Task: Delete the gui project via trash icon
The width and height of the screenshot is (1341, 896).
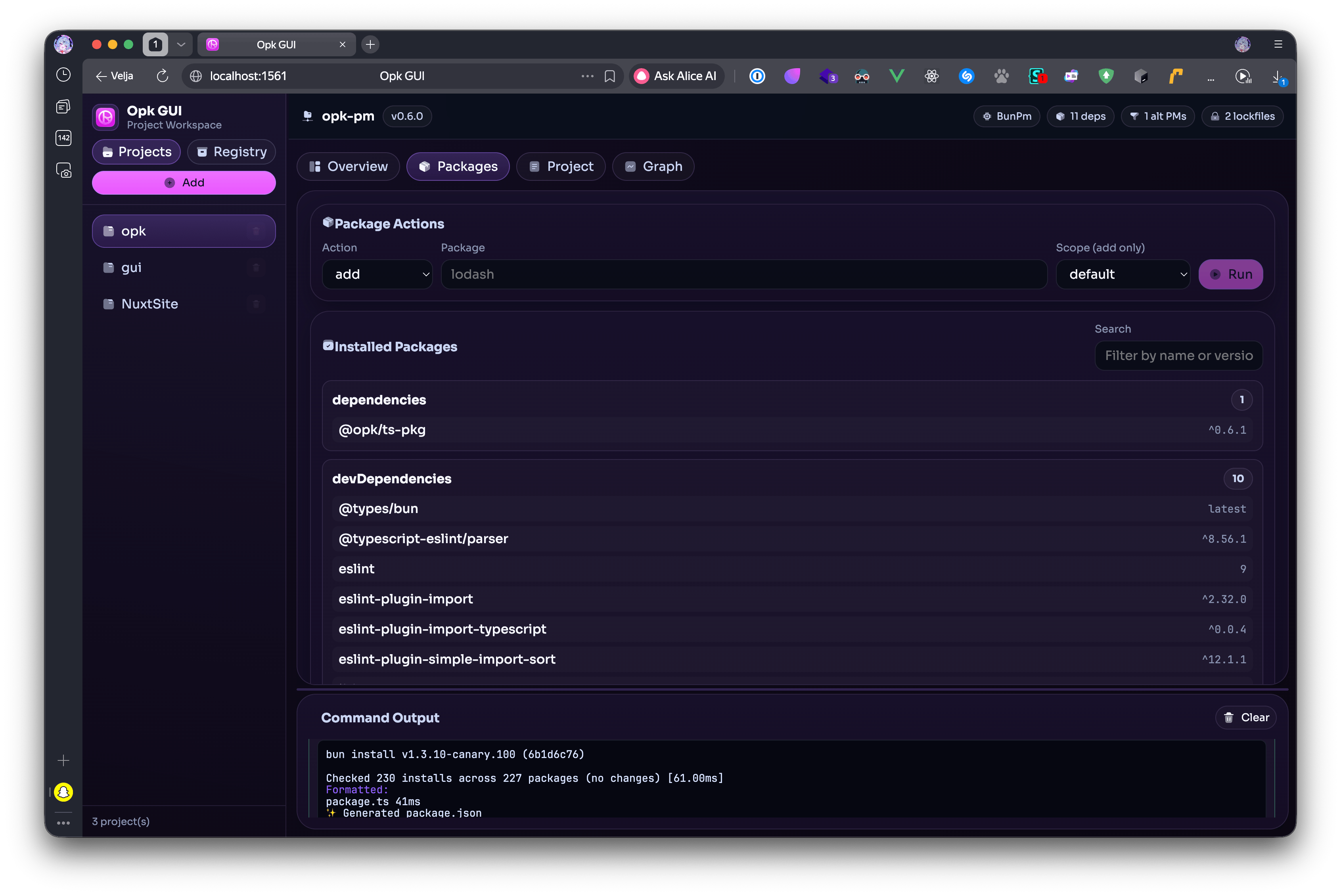Action: pyautogui.click(x=256, y=268)
